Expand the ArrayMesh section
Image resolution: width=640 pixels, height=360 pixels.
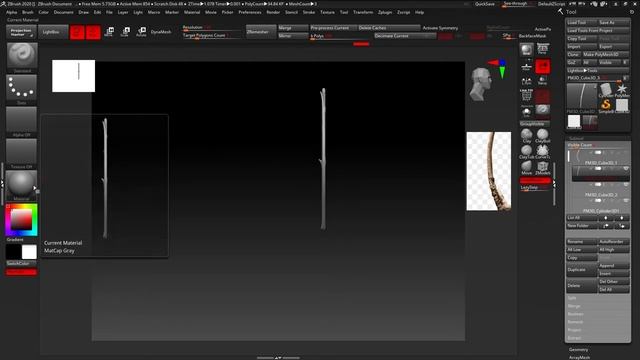579,357
